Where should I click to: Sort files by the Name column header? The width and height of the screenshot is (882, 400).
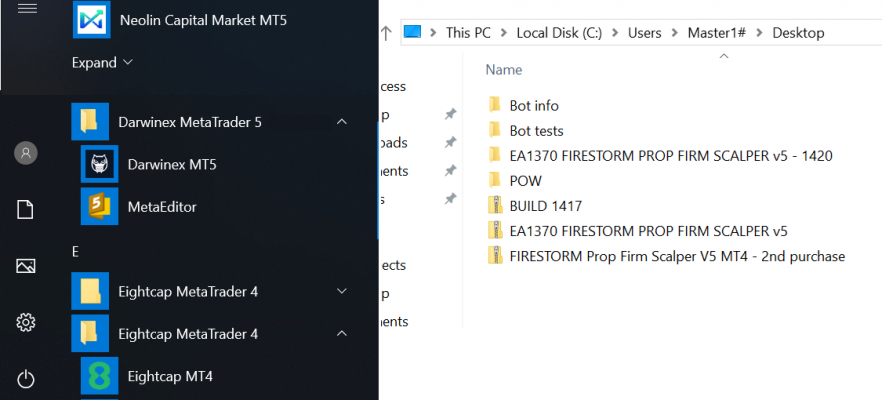[504, 70]
